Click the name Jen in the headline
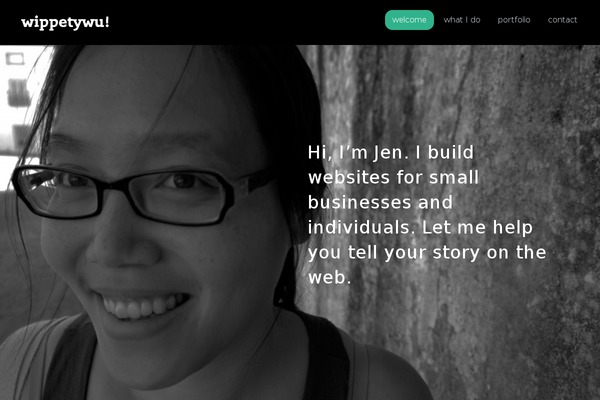The image size is (600, 400). point(388,152)
